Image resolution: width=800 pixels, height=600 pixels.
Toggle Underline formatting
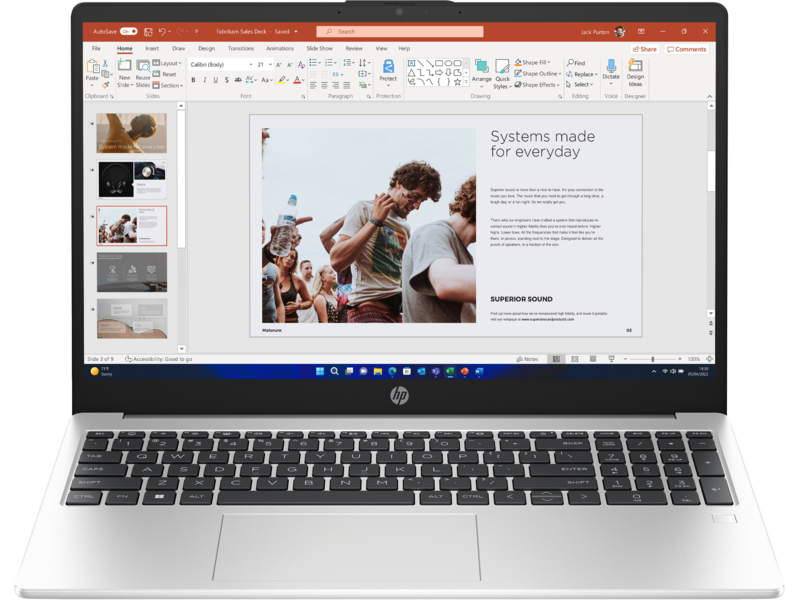coord(216,80)
